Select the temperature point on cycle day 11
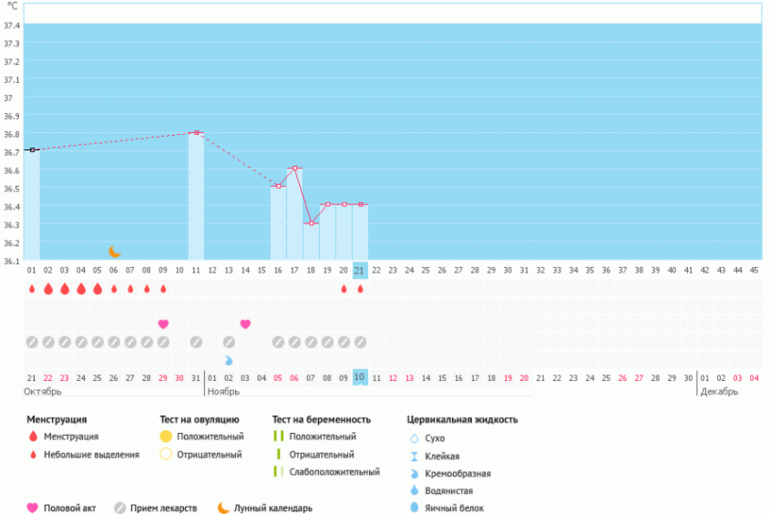Image resolution: width=770 pixels, height=514 pixels. [196, 132]
